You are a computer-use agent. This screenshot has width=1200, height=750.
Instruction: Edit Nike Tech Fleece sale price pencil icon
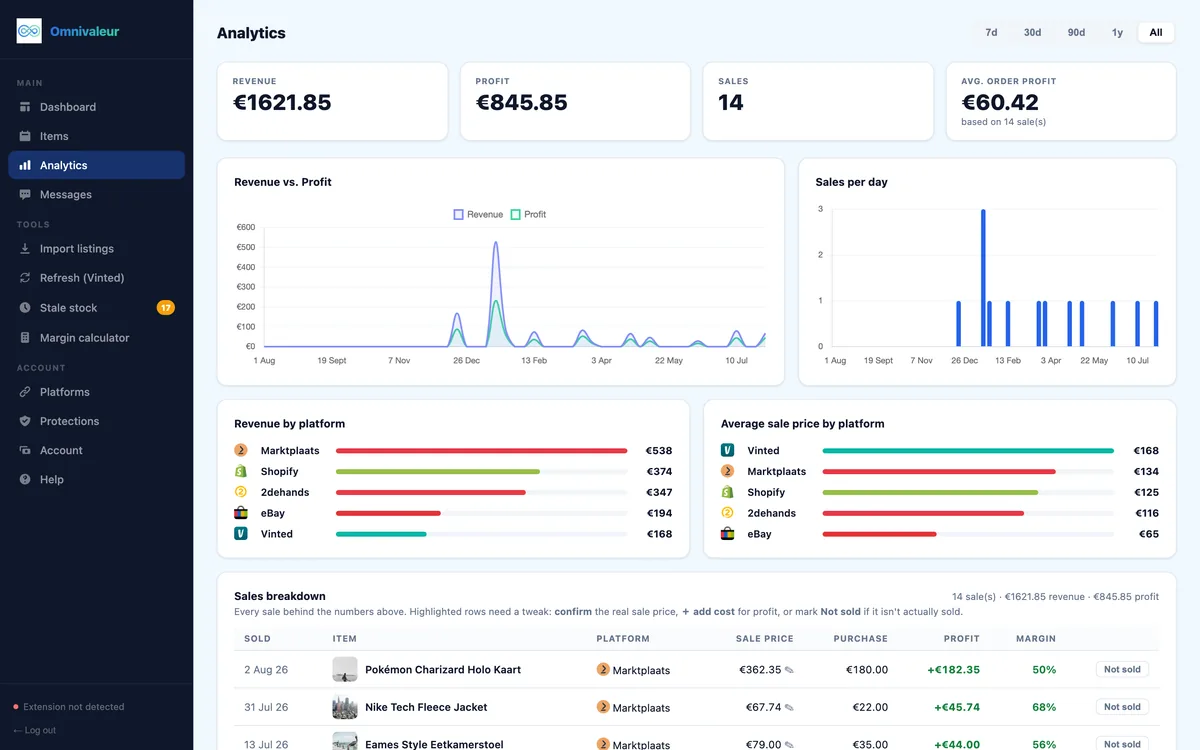click(789, 707)
